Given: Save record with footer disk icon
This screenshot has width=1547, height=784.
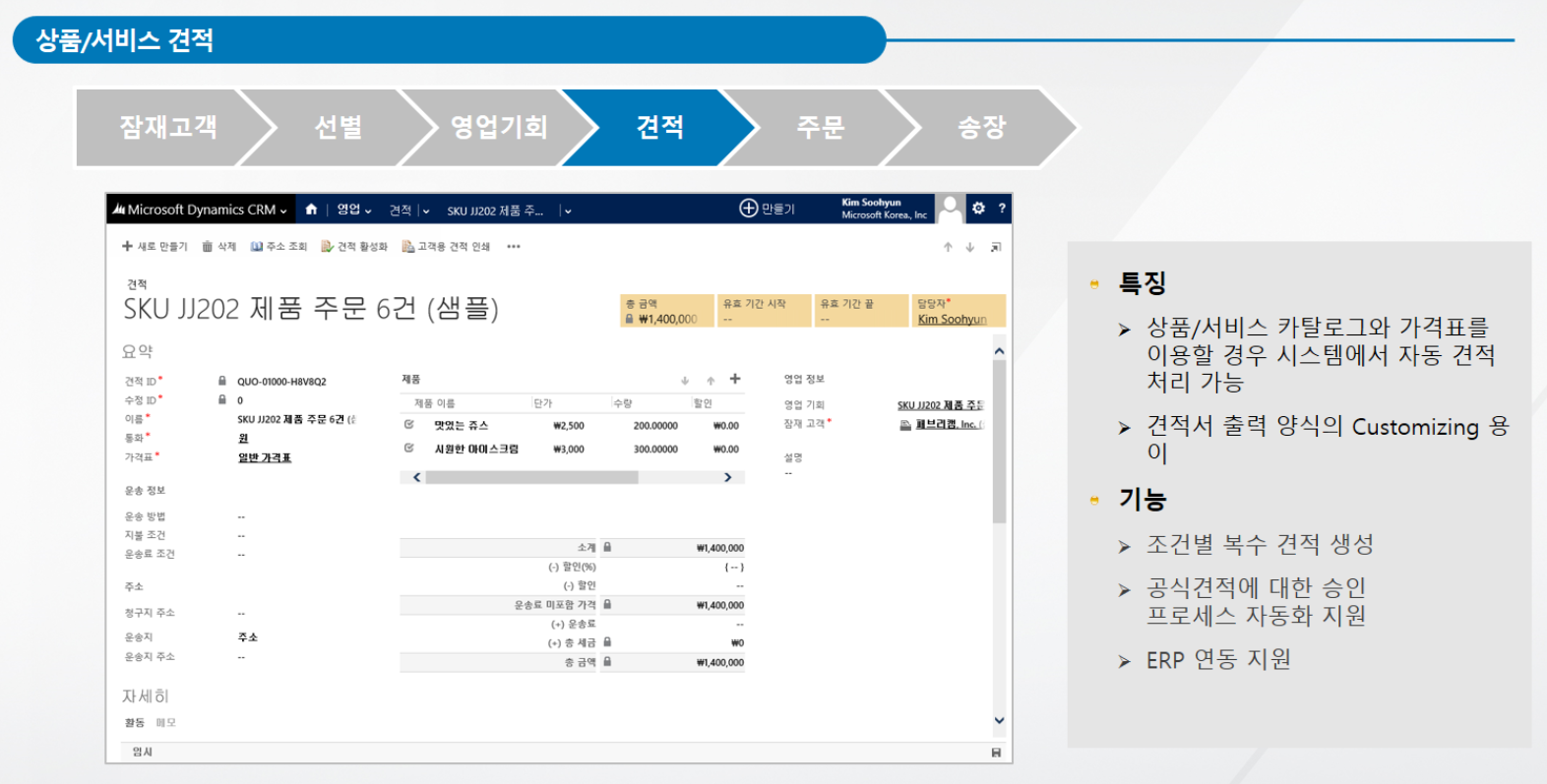Looking at the screenshot, I should (x=996, y=753).
